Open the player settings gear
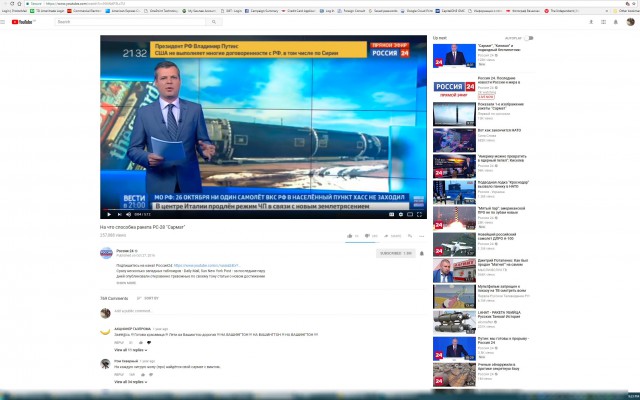 401,214
